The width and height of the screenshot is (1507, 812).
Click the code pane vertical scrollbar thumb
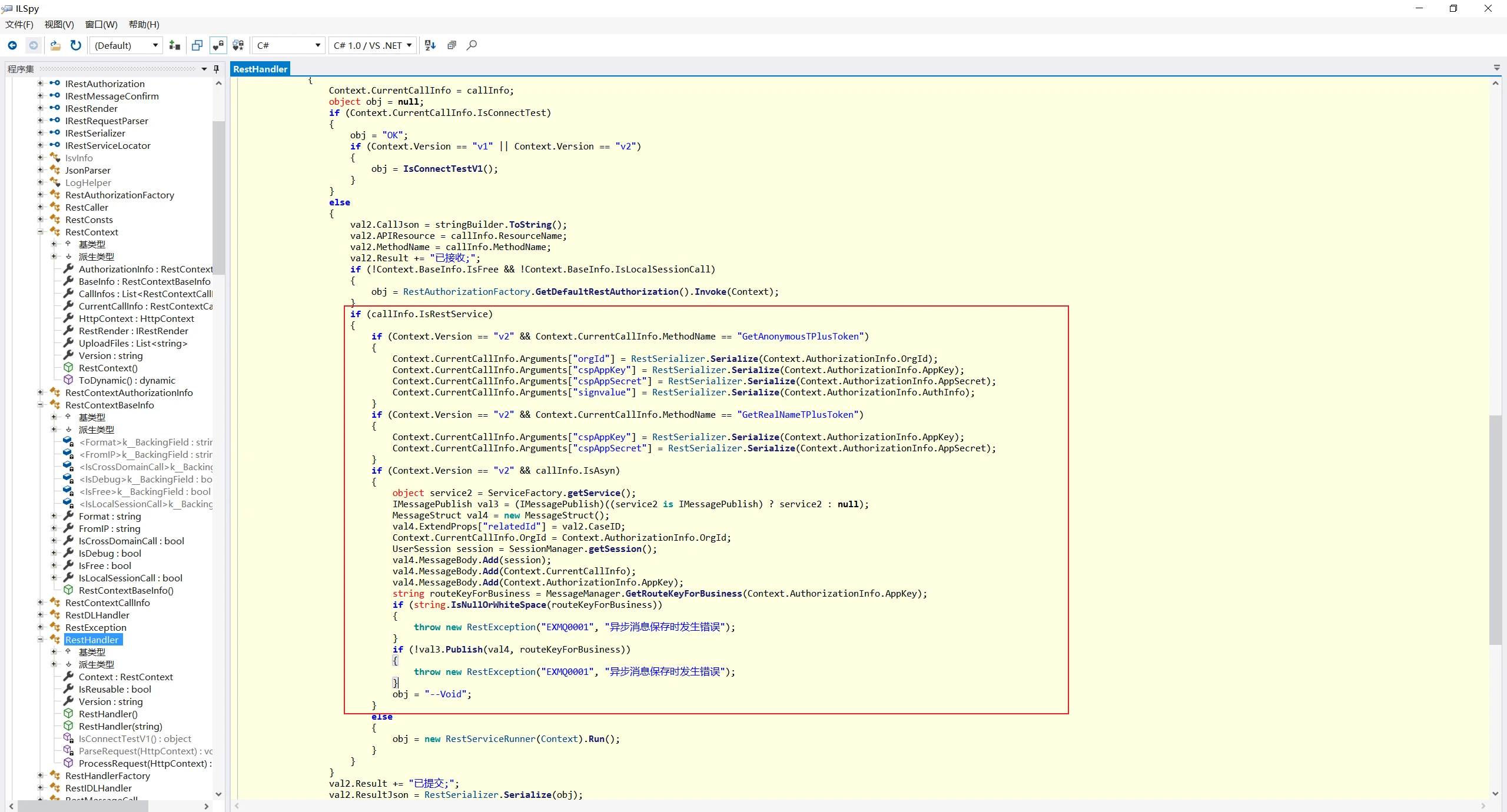coord(1495,530)
